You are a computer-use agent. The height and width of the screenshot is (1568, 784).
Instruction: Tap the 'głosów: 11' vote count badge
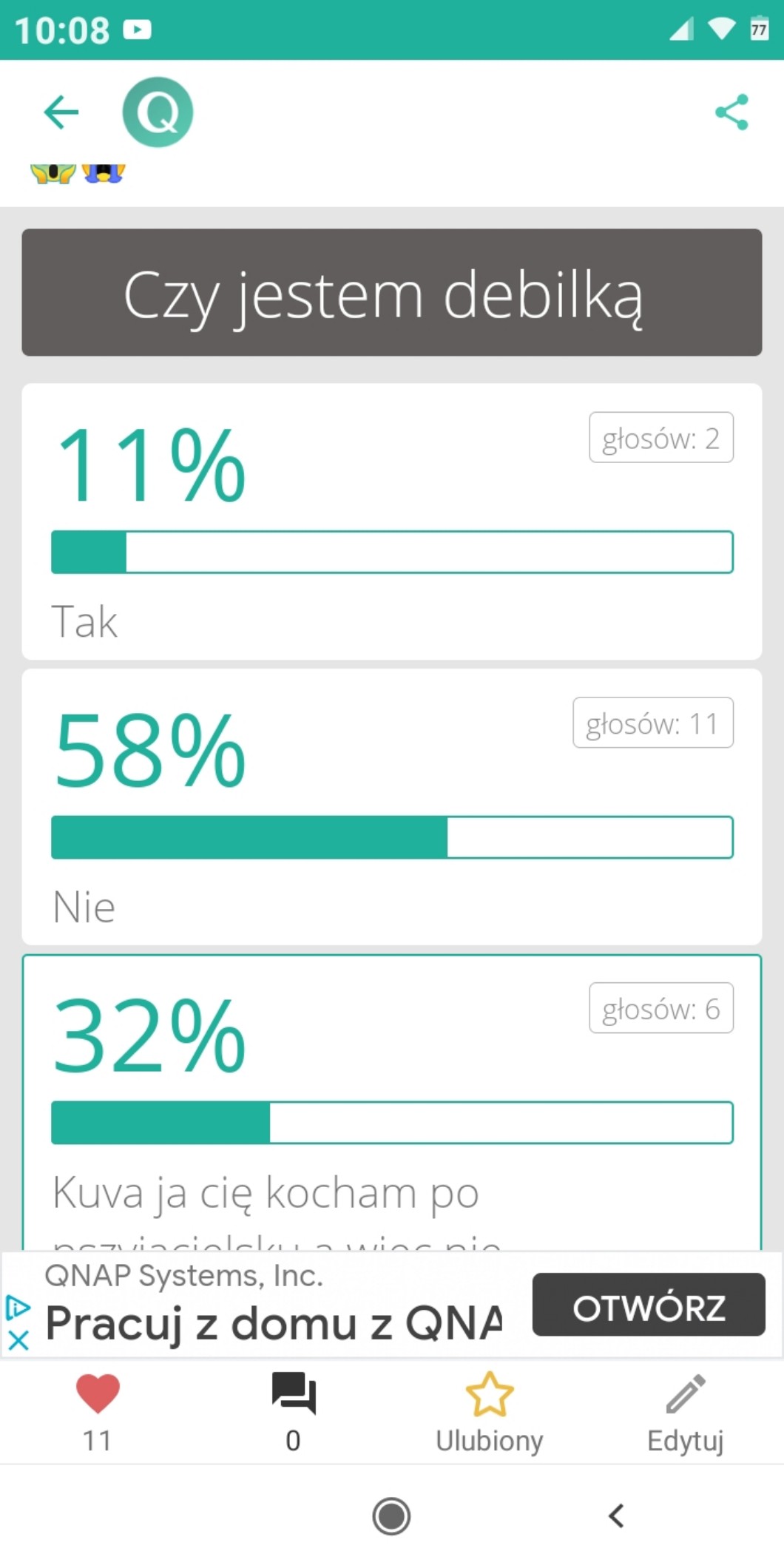point(653,723)
